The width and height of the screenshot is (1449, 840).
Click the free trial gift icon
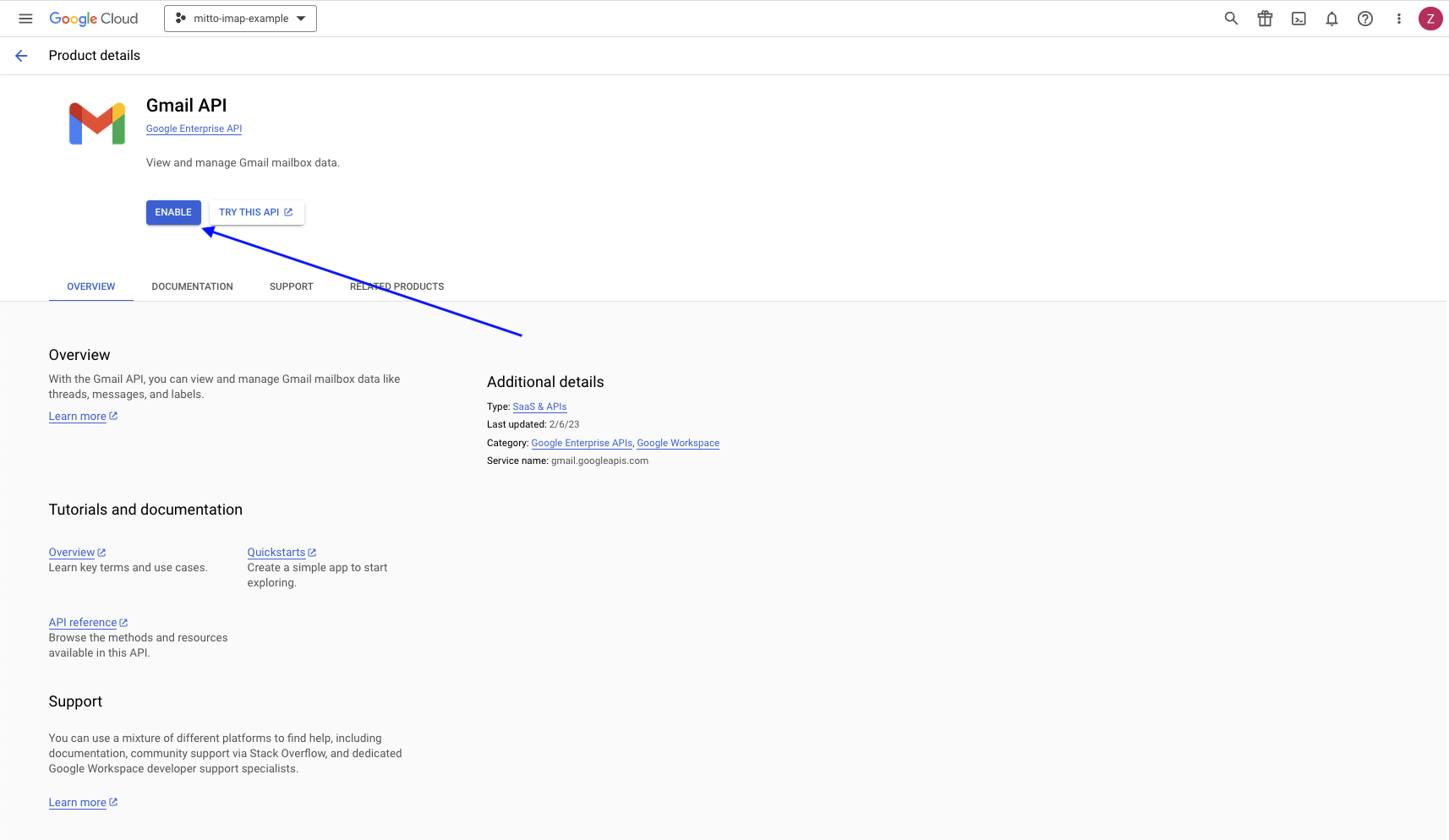click(1265, 19)
